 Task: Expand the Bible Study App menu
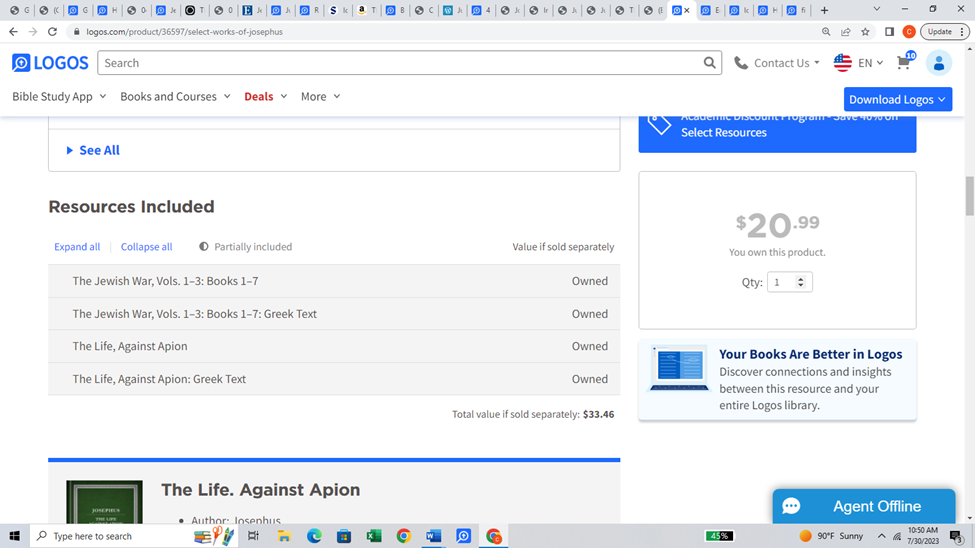[x=59, y=96]
